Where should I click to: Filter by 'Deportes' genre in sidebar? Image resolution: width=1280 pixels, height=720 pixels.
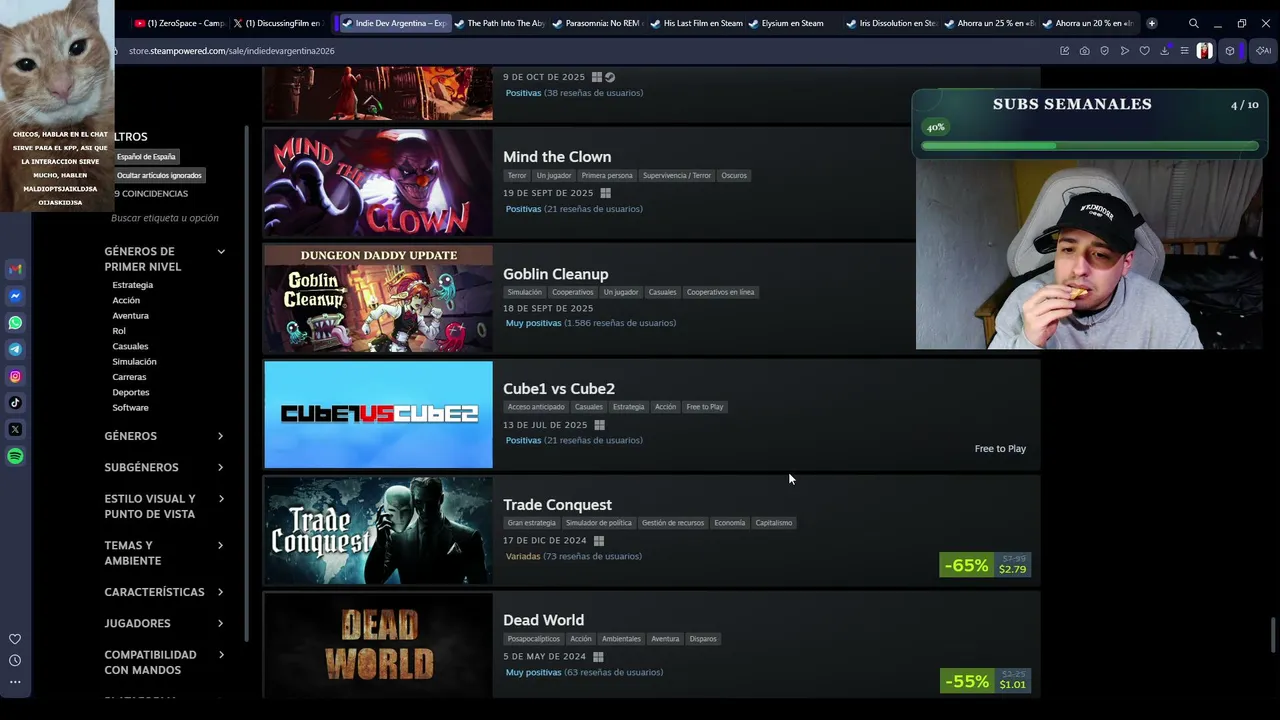pos(131,392)
